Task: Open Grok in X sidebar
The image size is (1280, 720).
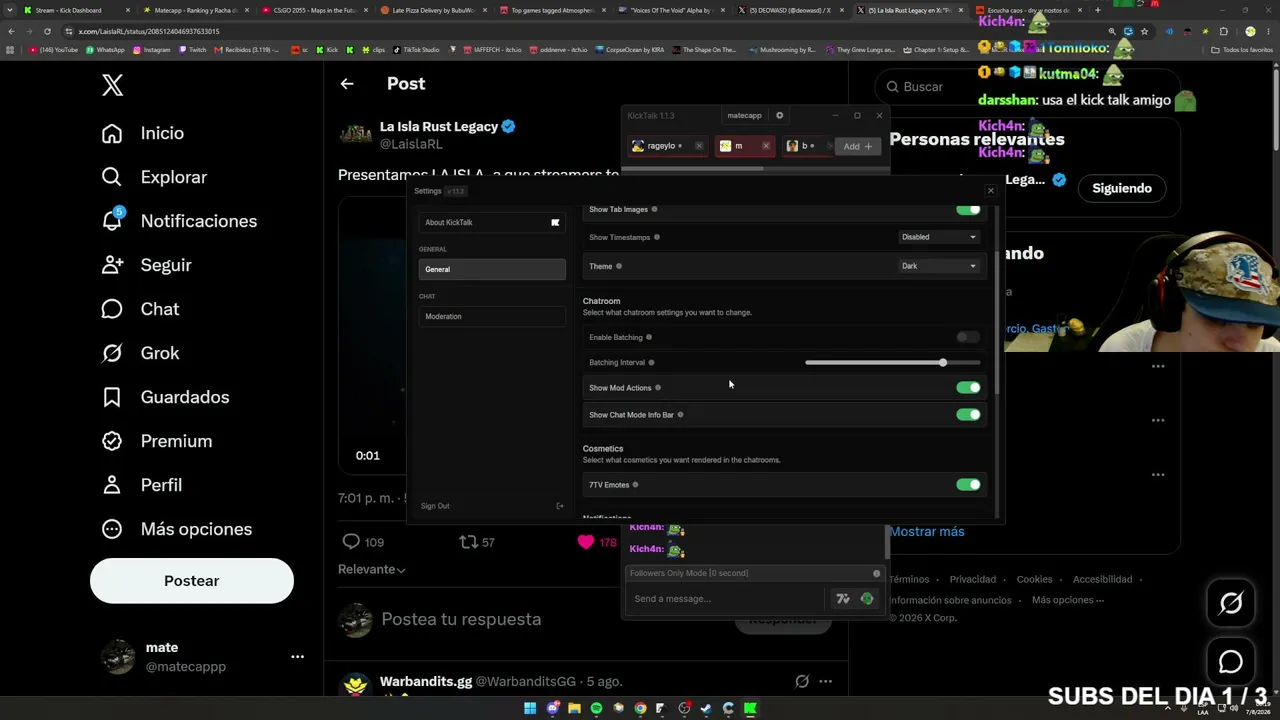Action: coord(140,353)
